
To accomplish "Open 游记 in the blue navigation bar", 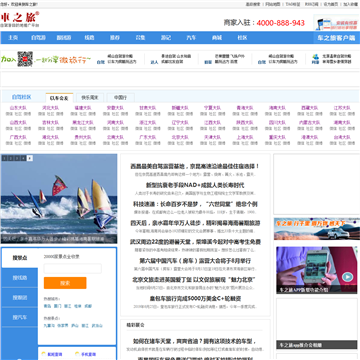I will click(x=166, y=38).
